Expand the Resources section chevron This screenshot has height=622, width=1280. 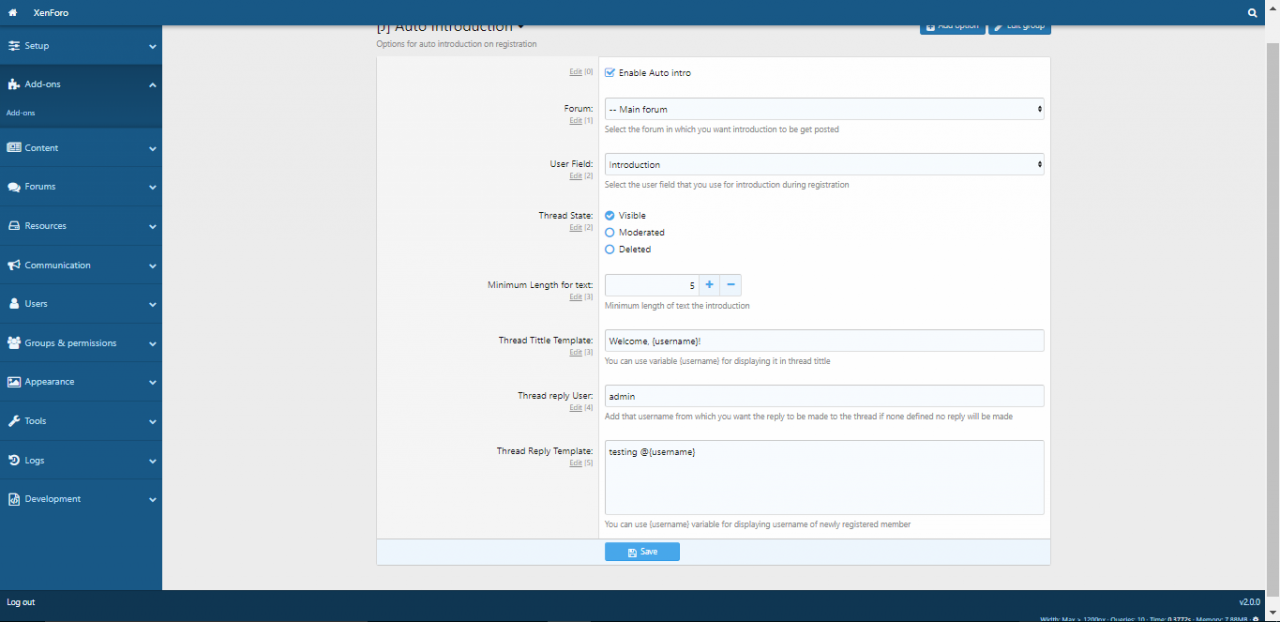click(152, 226)
